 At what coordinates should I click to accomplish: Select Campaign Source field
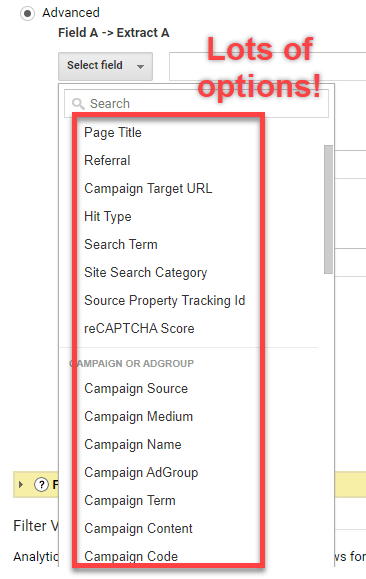click(x=136, y=388)
